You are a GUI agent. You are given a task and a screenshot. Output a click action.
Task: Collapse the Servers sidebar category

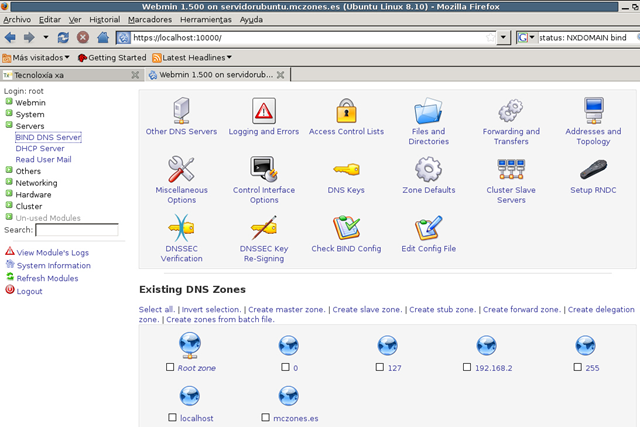(x=9, y=125)
